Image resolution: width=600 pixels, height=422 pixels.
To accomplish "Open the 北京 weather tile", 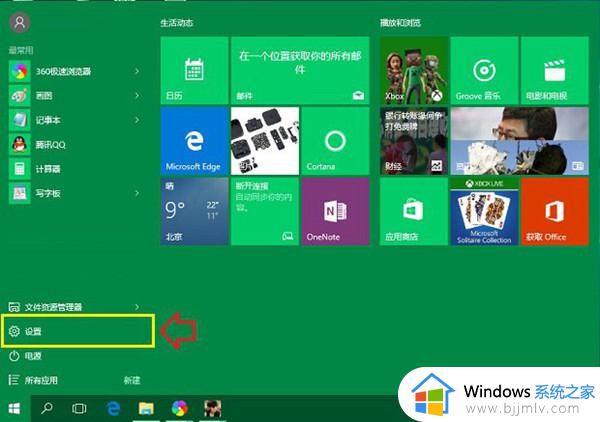I will click(194, 211).
